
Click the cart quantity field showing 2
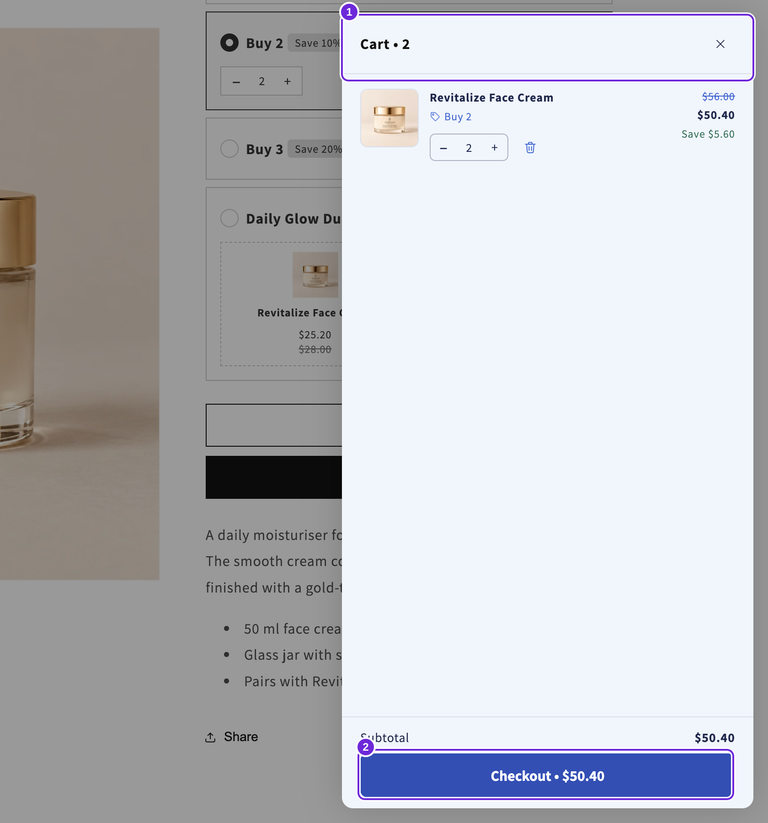[469, 148]
